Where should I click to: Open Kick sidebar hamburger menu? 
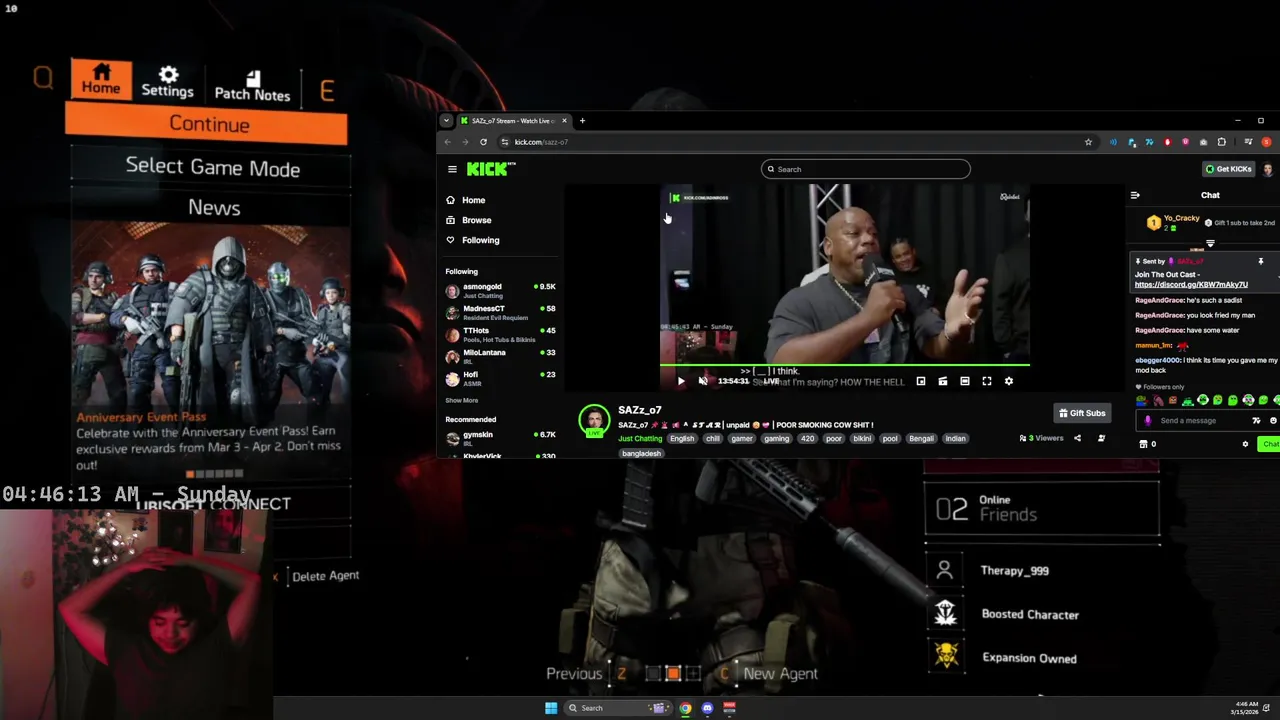click(452, 169)
